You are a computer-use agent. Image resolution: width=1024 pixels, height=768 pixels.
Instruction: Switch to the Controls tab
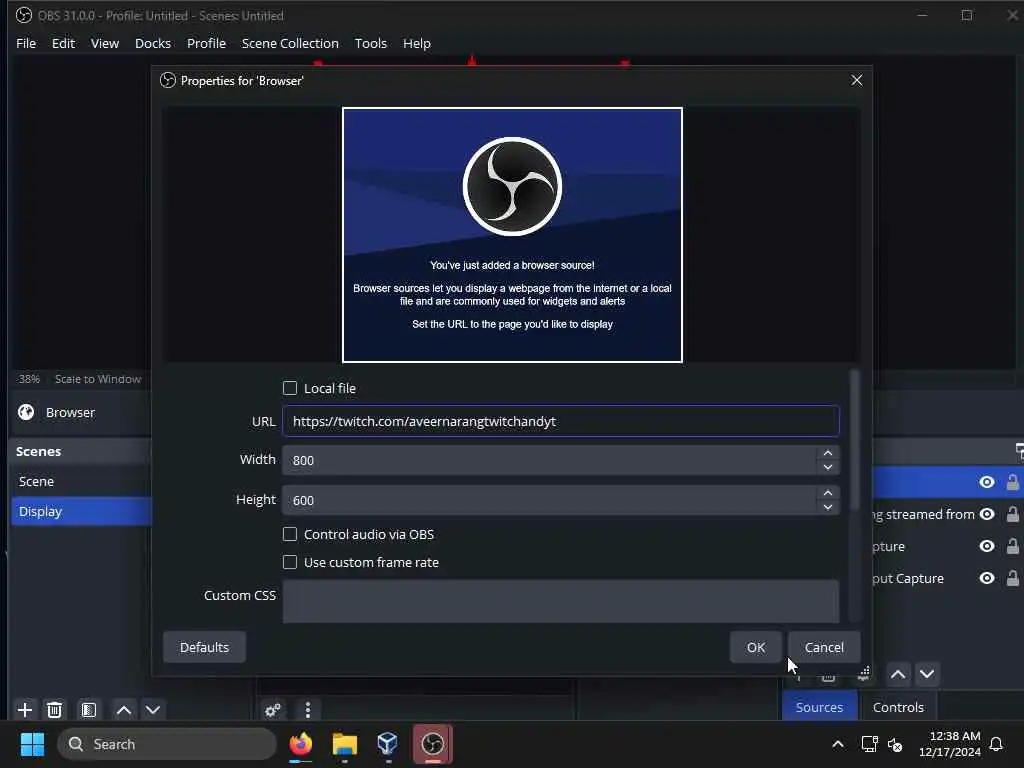pos(898,707)
